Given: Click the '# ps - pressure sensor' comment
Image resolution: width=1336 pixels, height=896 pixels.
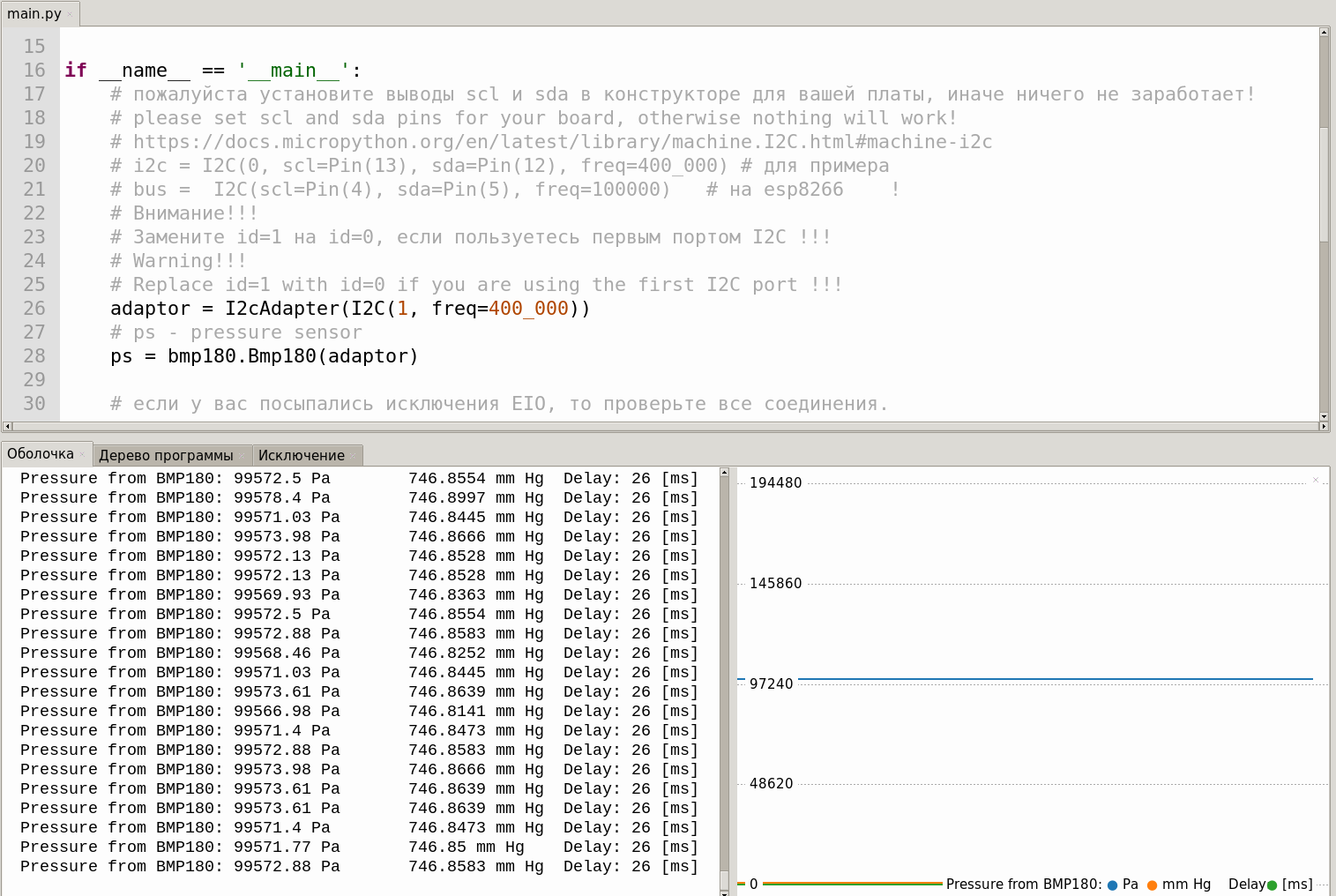Looking at the screenshot, I should click(x=236, y=332).
